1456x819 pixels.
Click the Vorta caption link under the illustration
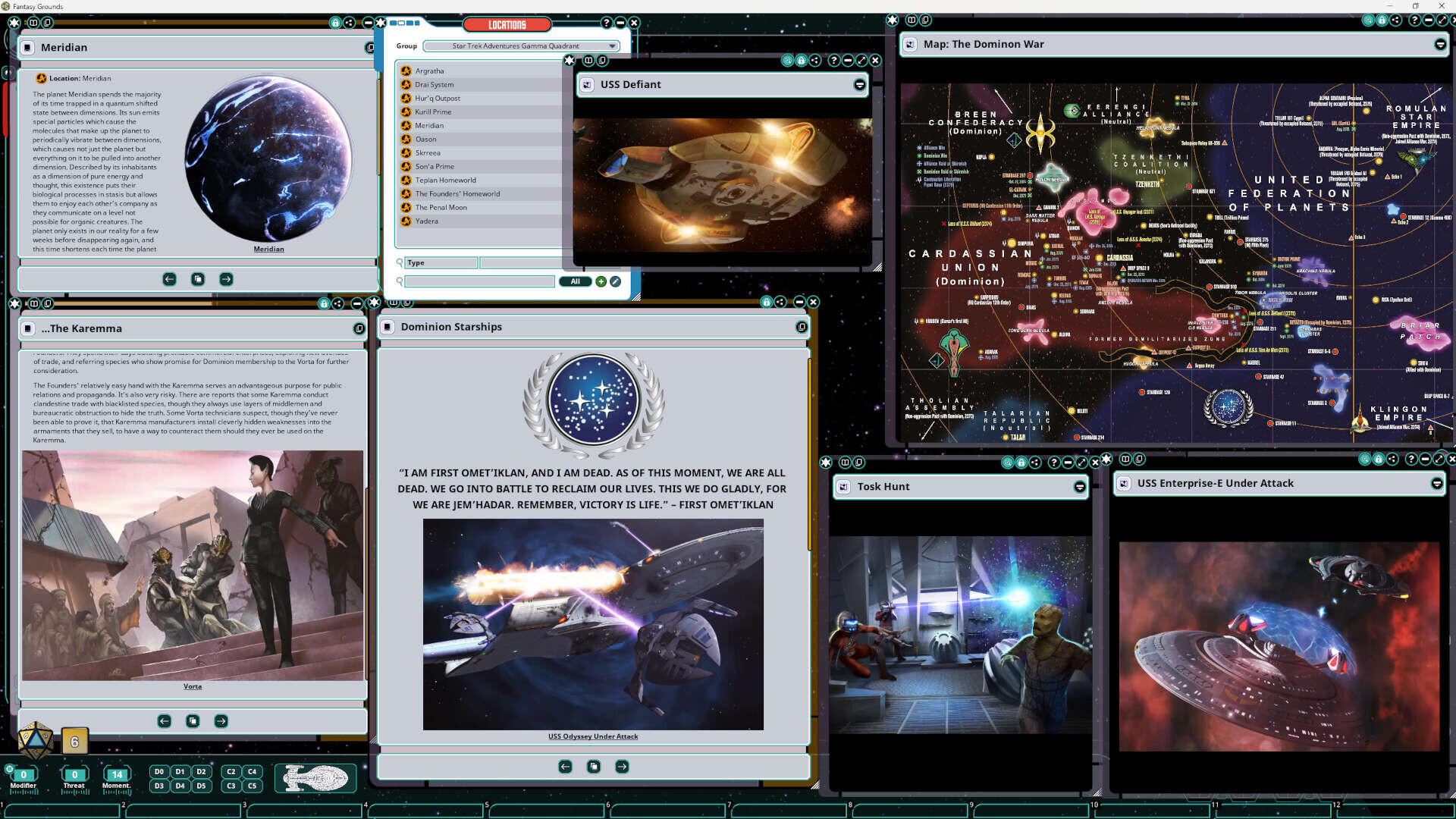tap(192, 686)
